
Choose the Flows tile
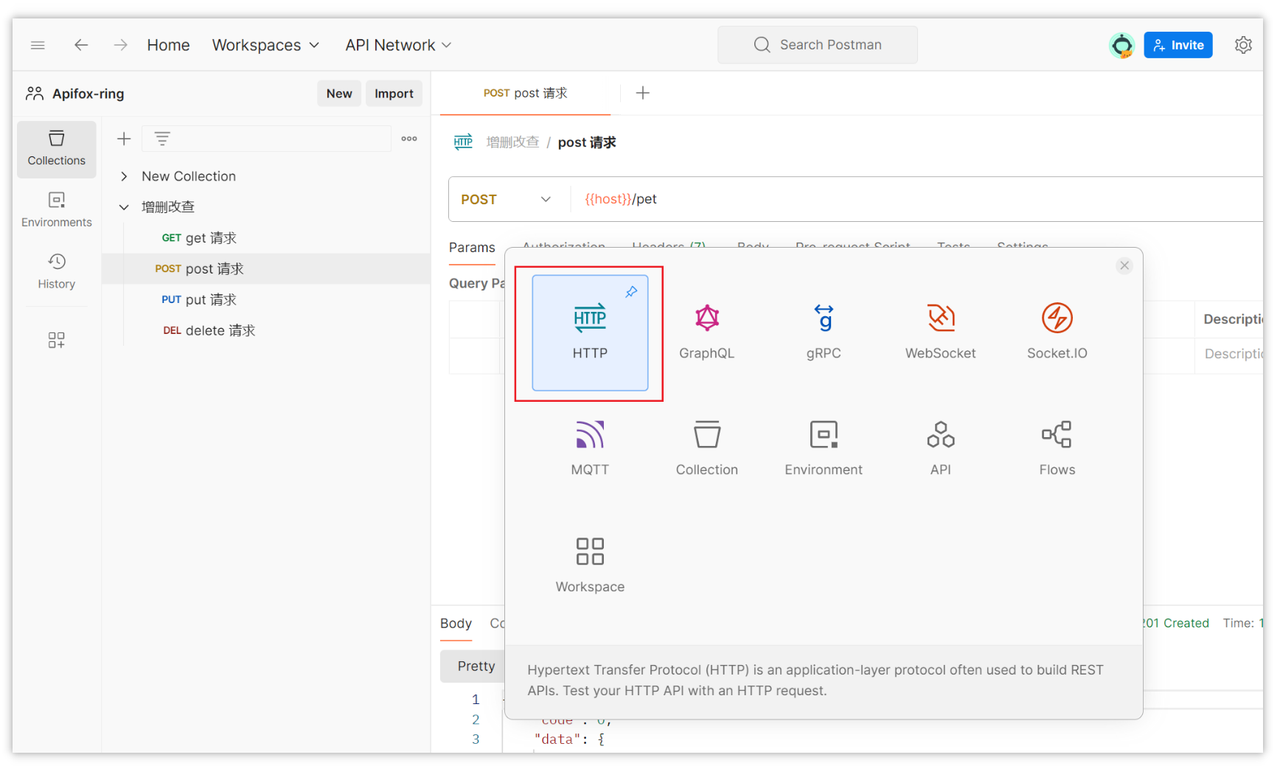[1057, 449]
